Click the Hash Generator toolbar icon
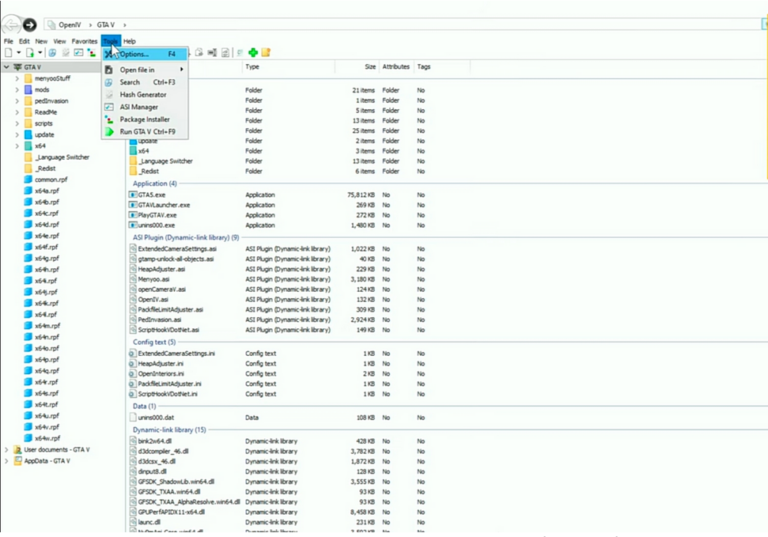Viewport: 768px width, 537px height. pyautogui.click(x=66, y=53)
